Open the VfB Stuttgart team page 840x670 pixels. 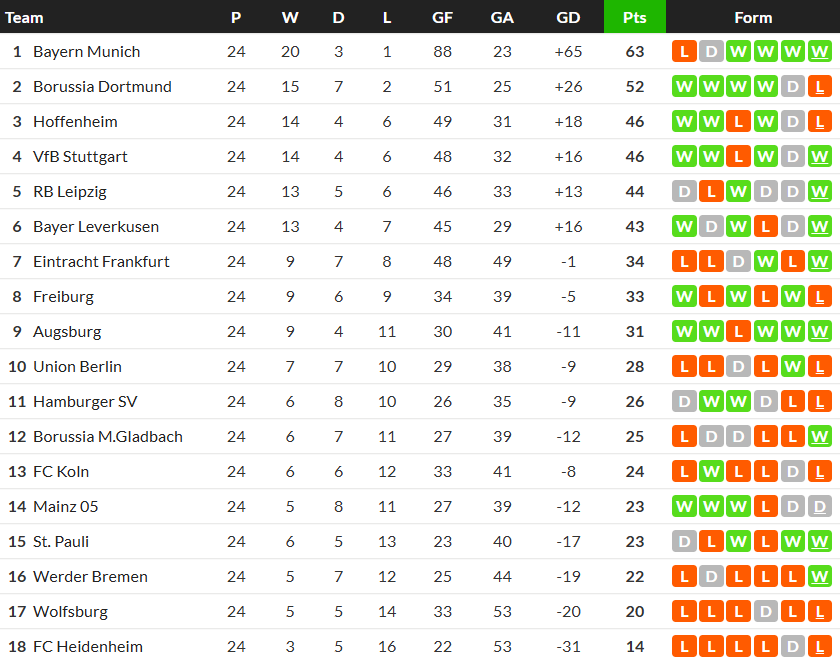[x=80, y=156]
